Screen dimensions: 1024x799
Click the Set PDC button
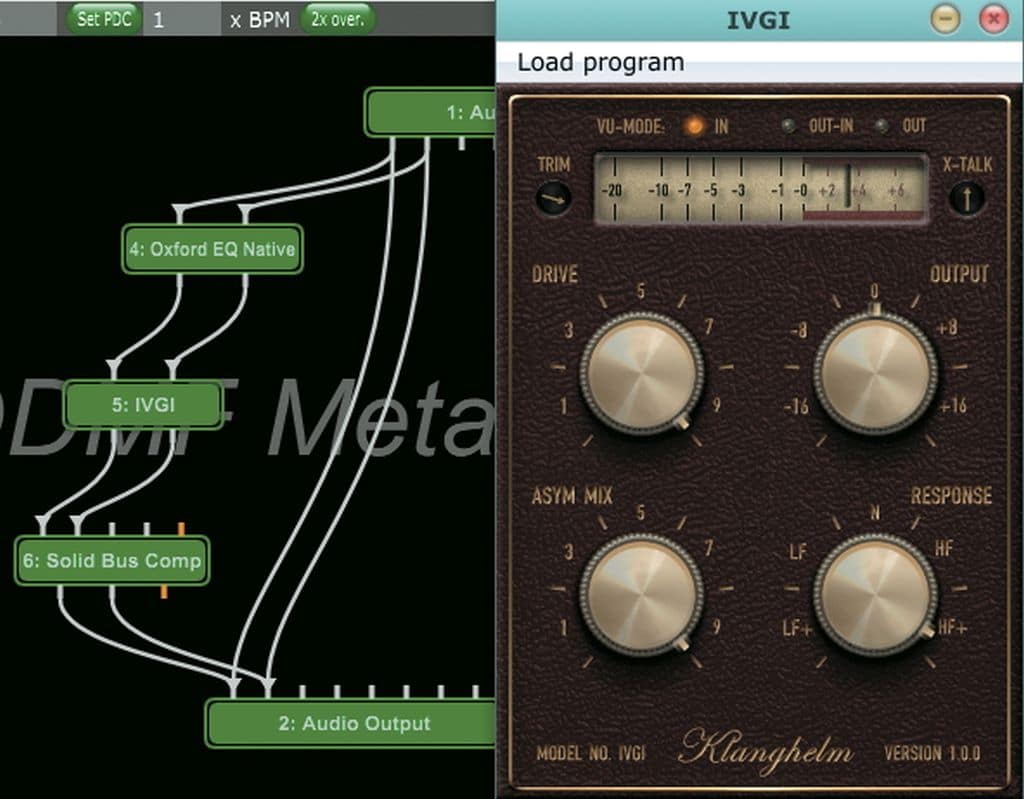coord(104,18)
